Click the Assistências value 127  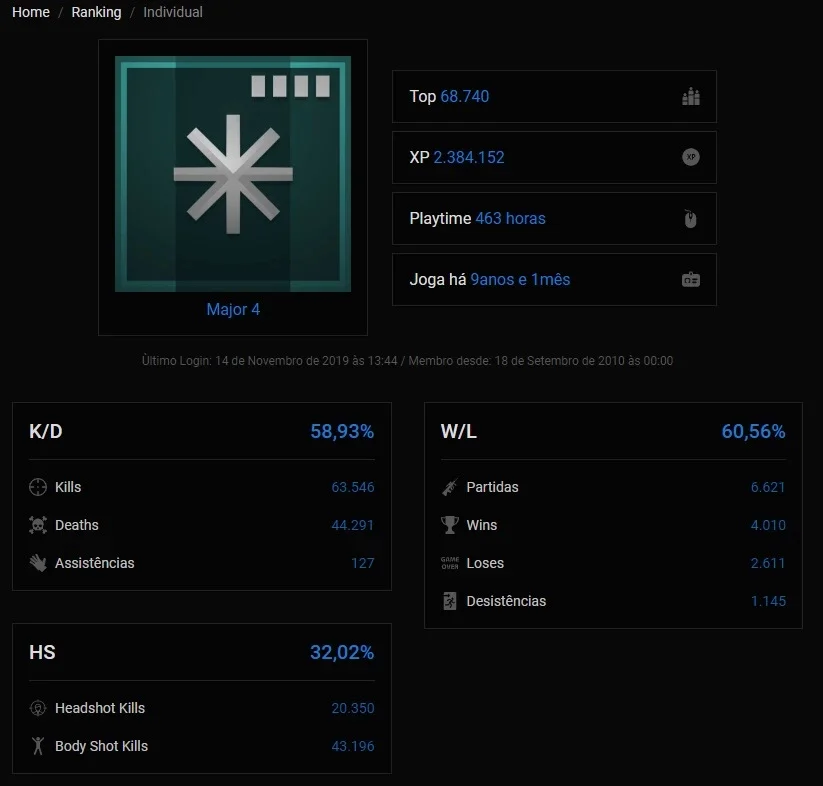point(363,563)
